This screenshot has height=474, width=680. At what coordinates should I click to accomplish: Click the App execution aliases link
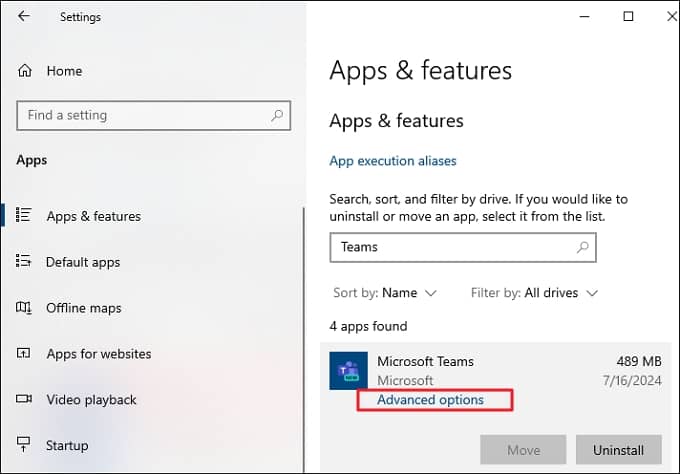(393, 161)
